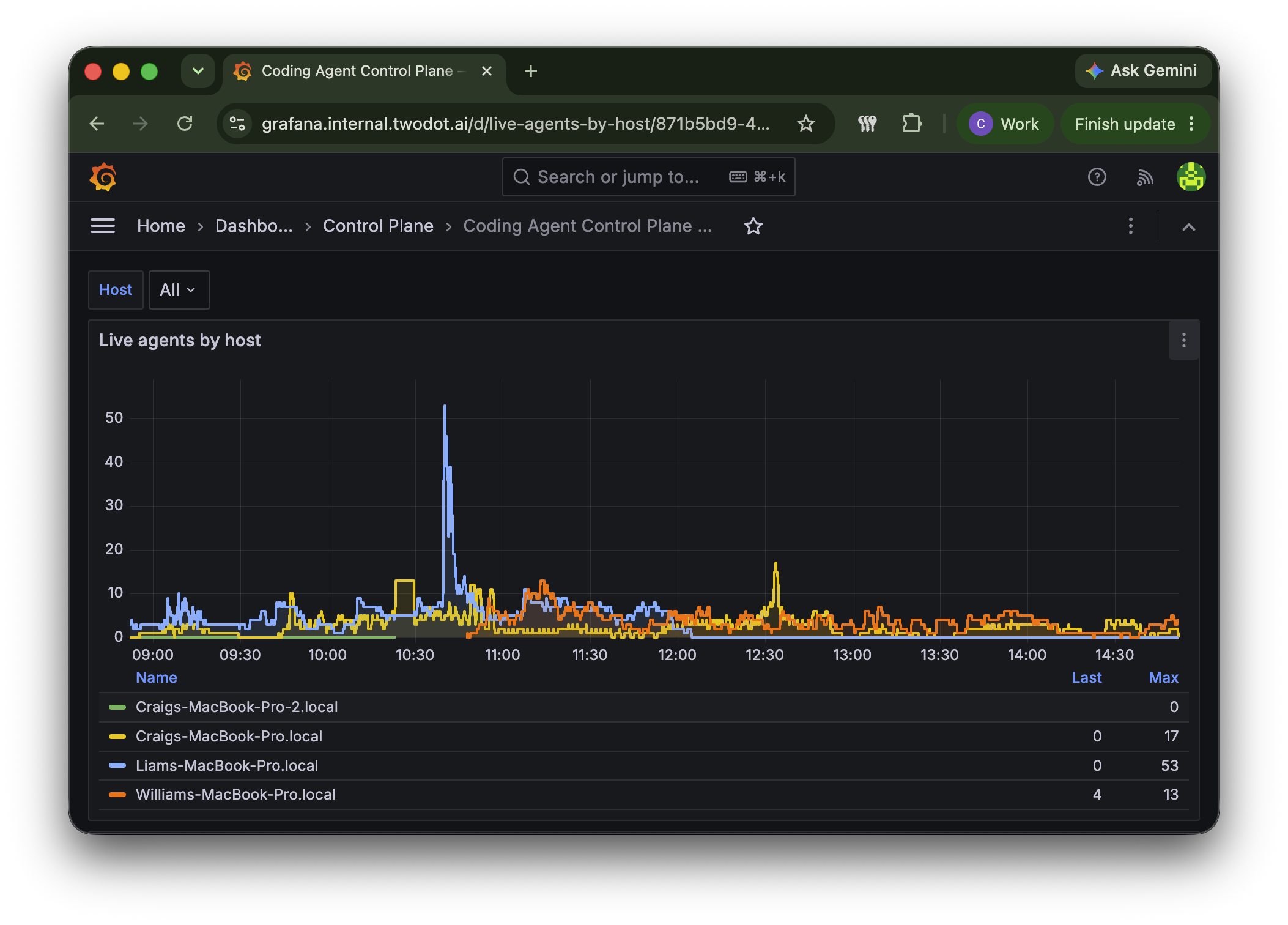The height and width of the screenshot is (925, 1288).
Task: Open the Dashbo... breadcrumb
Action: 254,226
